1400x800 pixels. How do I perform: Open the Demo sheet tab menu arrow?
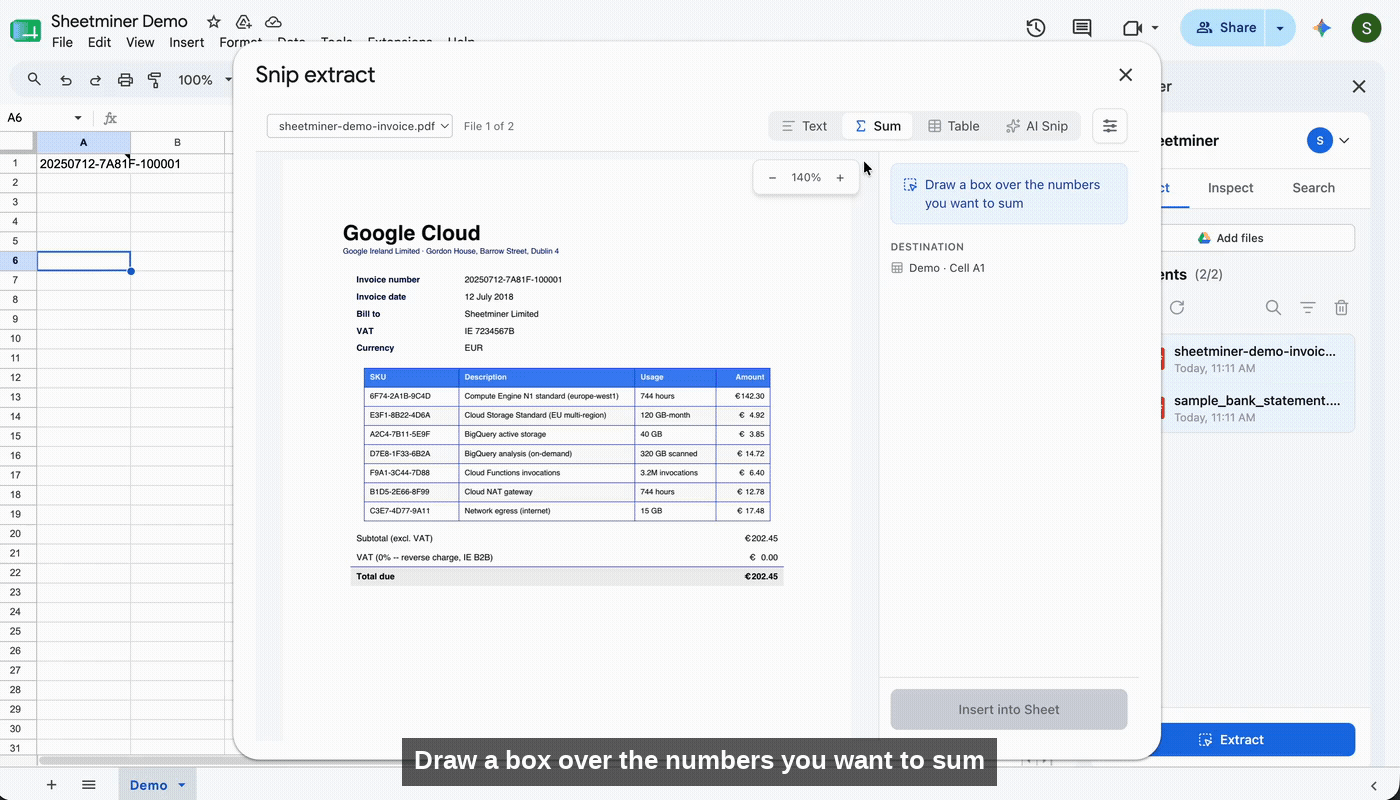point(181,785)
